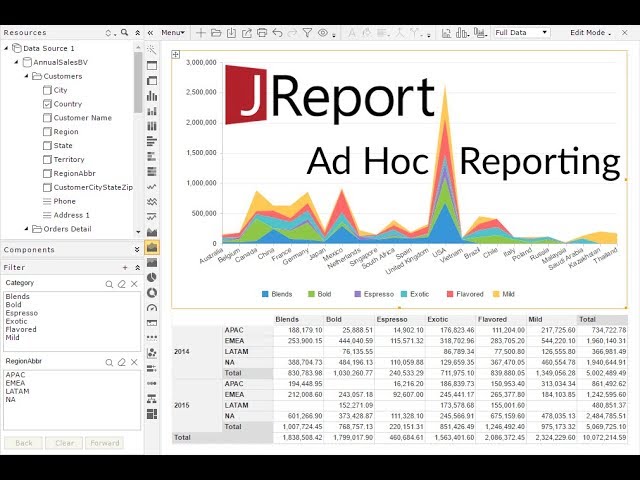Uncheck the Country field checkbox
640x480 pixels.
(47, 104)
